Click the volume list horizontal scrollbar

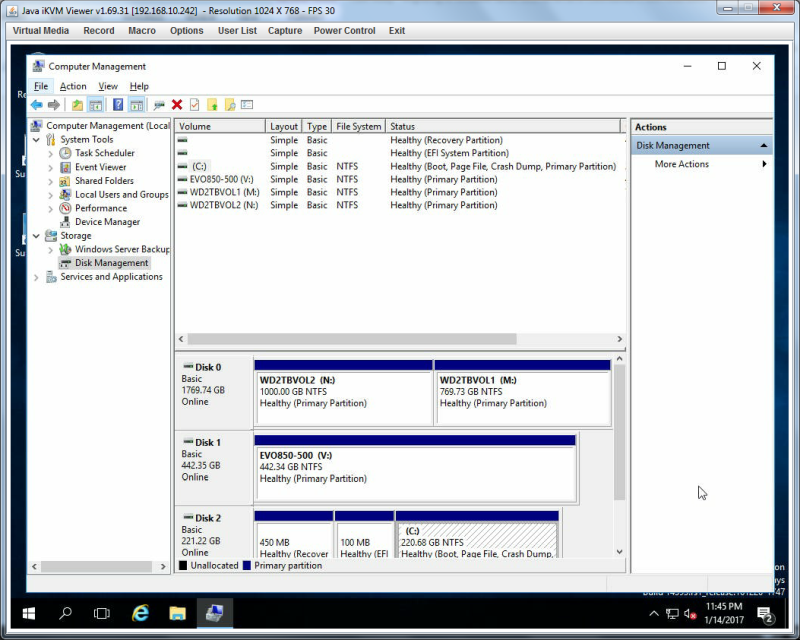(352, 339)
